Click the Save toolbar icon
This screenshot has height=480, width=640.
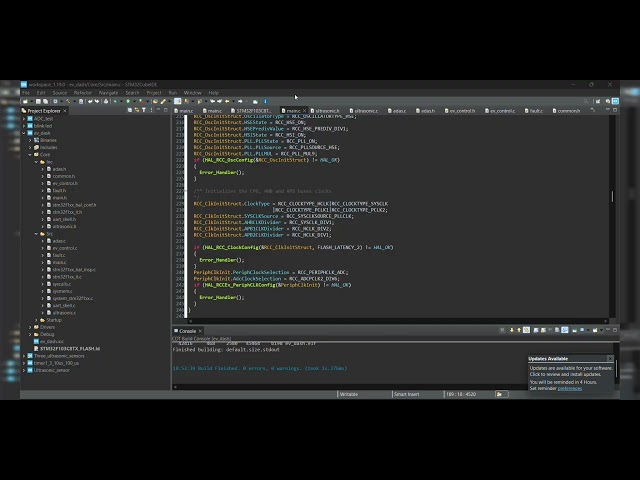[x=38, y=101]
